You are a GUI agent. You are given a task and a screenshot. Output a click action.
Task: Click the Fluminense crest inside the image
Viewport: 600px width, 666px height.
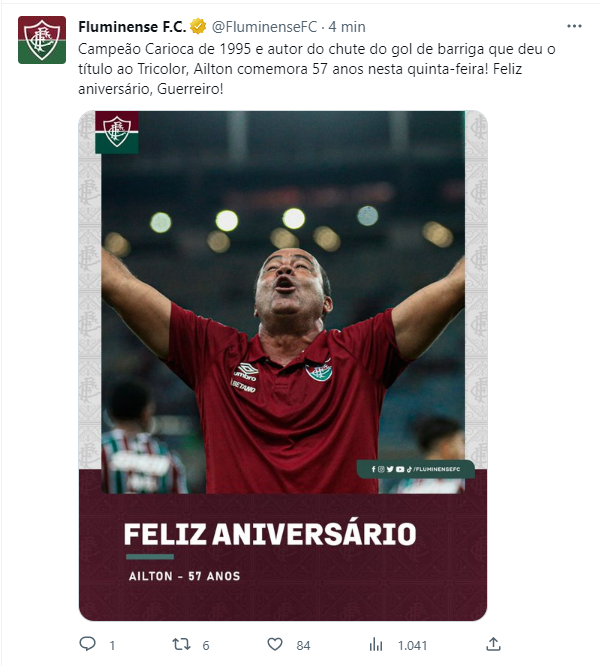(117, 132)
